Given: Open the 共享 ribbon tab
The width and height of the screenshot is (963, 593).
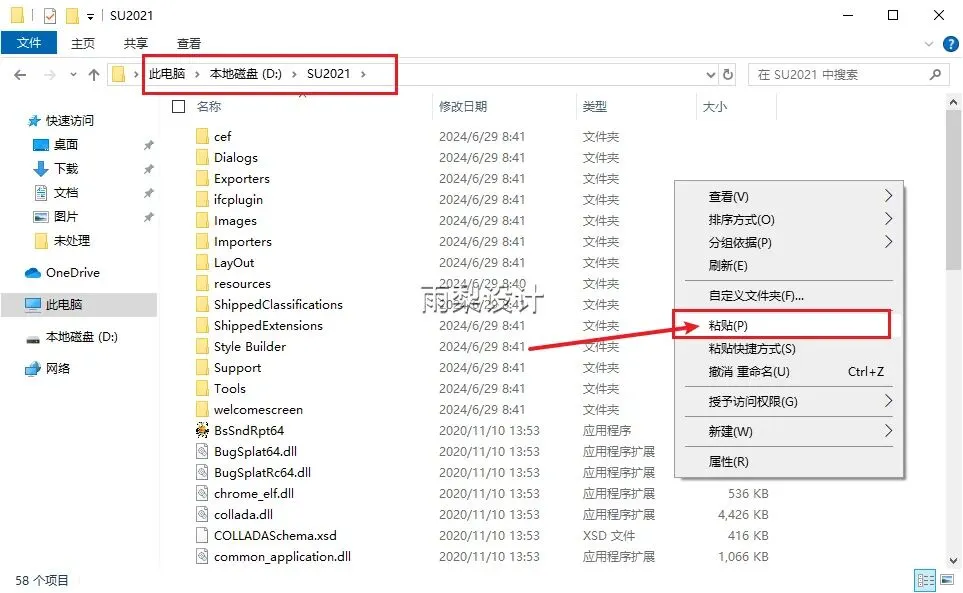Looking at the screenshot, I should [x=136, y=44].
